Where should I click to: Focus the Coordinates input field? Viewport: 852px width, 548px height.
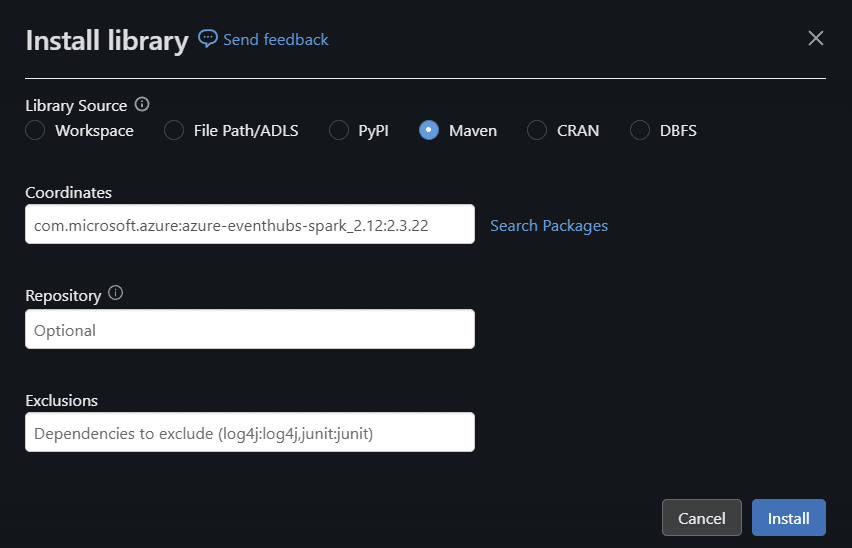pyautogui.click(x=250, y=224)
